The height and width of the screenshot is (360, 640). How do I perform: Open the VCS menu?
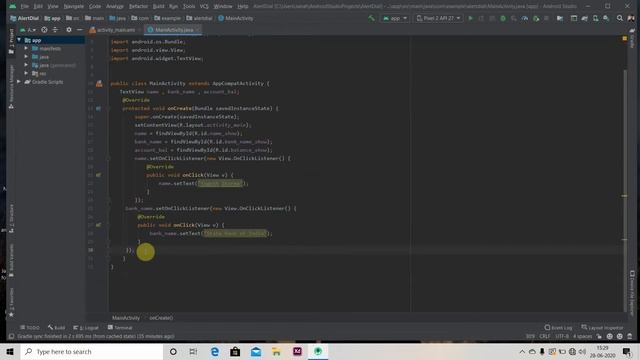[204, 6]
